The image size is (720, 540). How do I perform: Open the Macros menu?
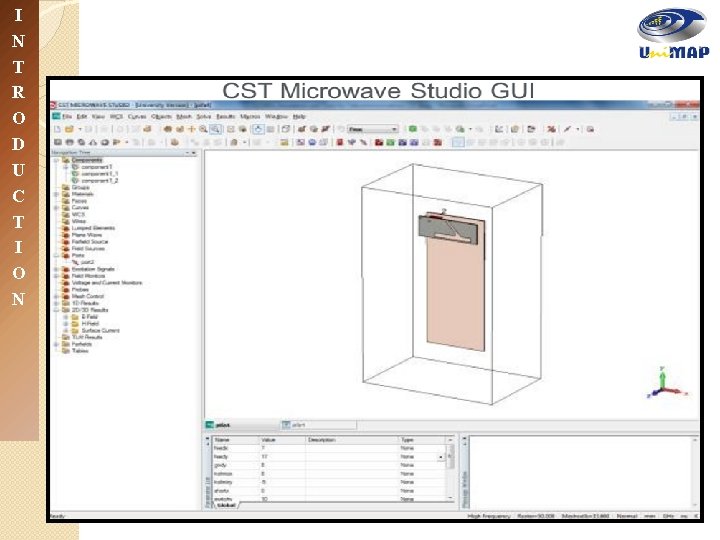point(250,117)
